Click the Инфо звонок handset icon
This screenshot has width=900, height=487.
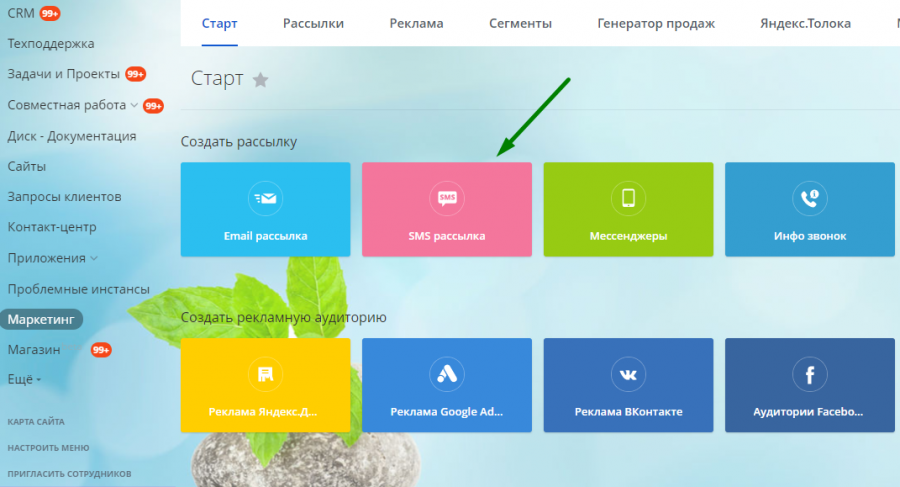point(809,198)
